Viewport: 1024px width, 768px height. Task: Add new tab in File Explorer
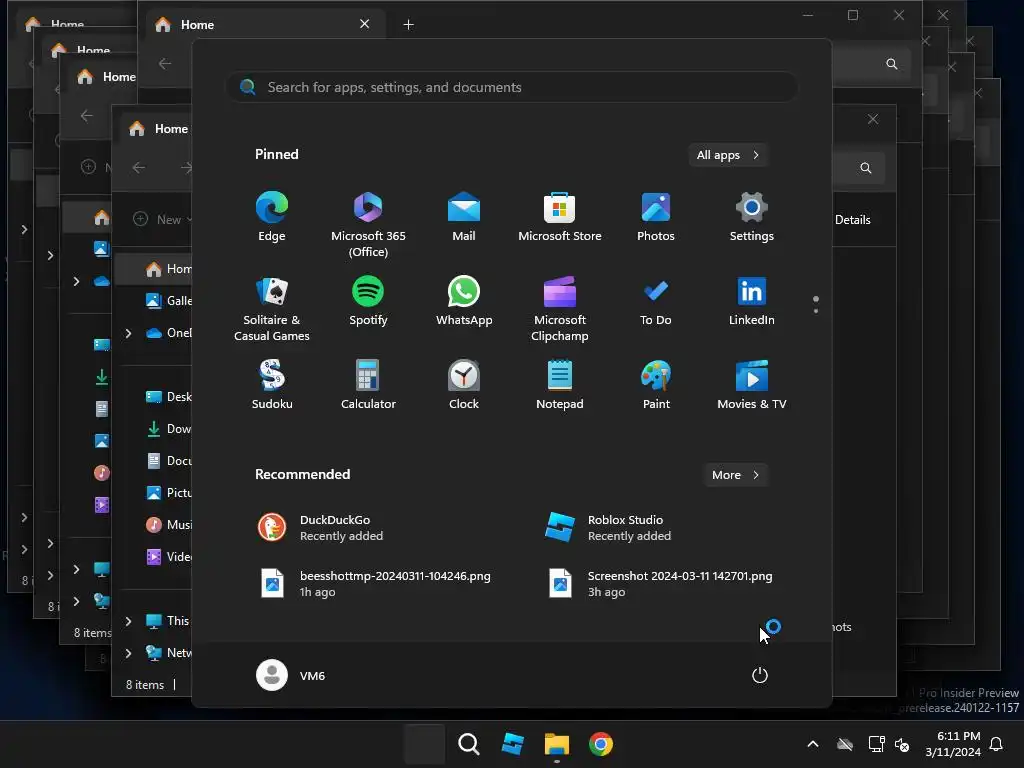[x=408, y=25]
